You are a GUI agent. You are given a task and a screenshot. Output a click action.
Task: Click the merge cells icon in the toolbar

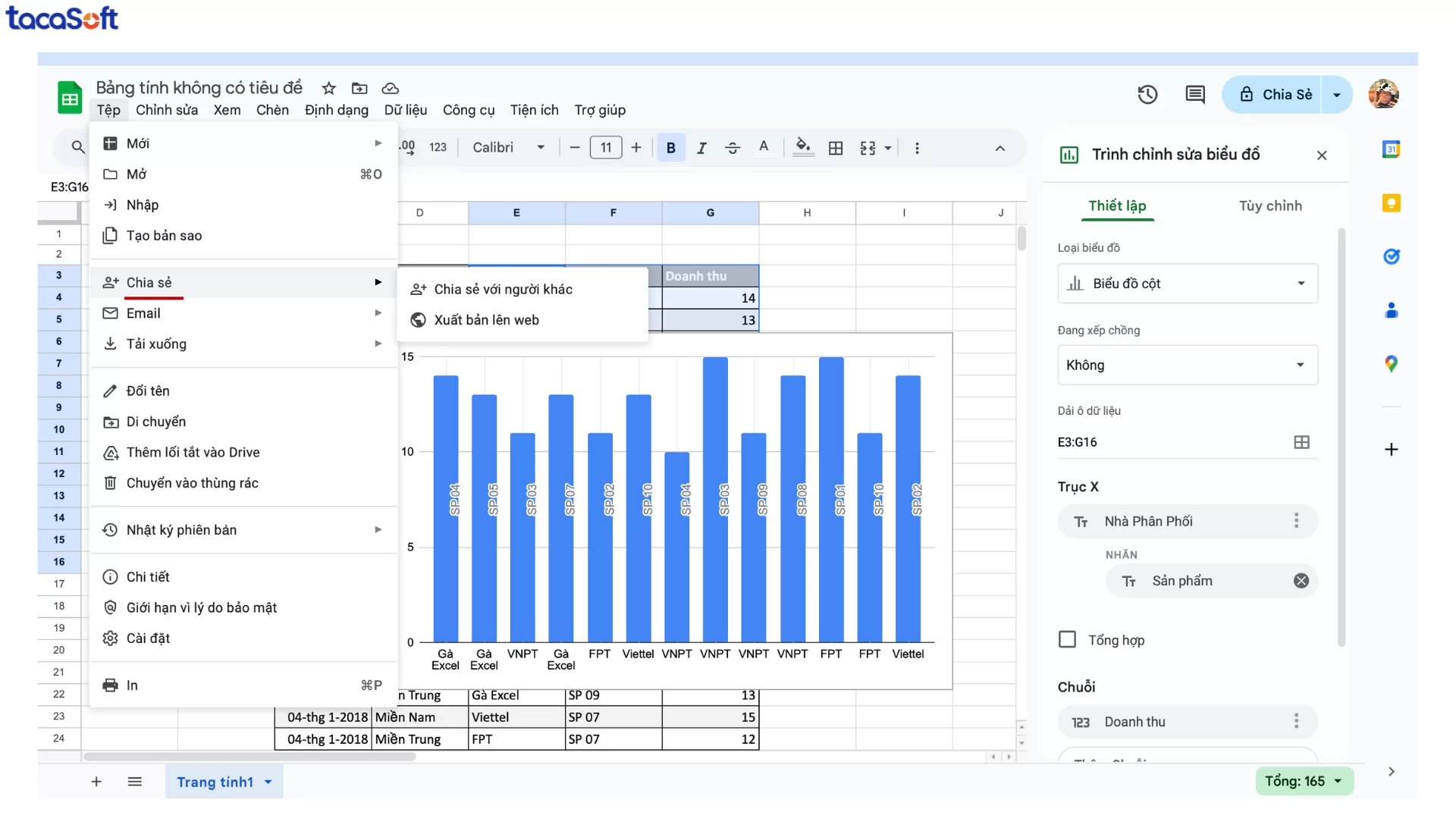pos(870,147)
